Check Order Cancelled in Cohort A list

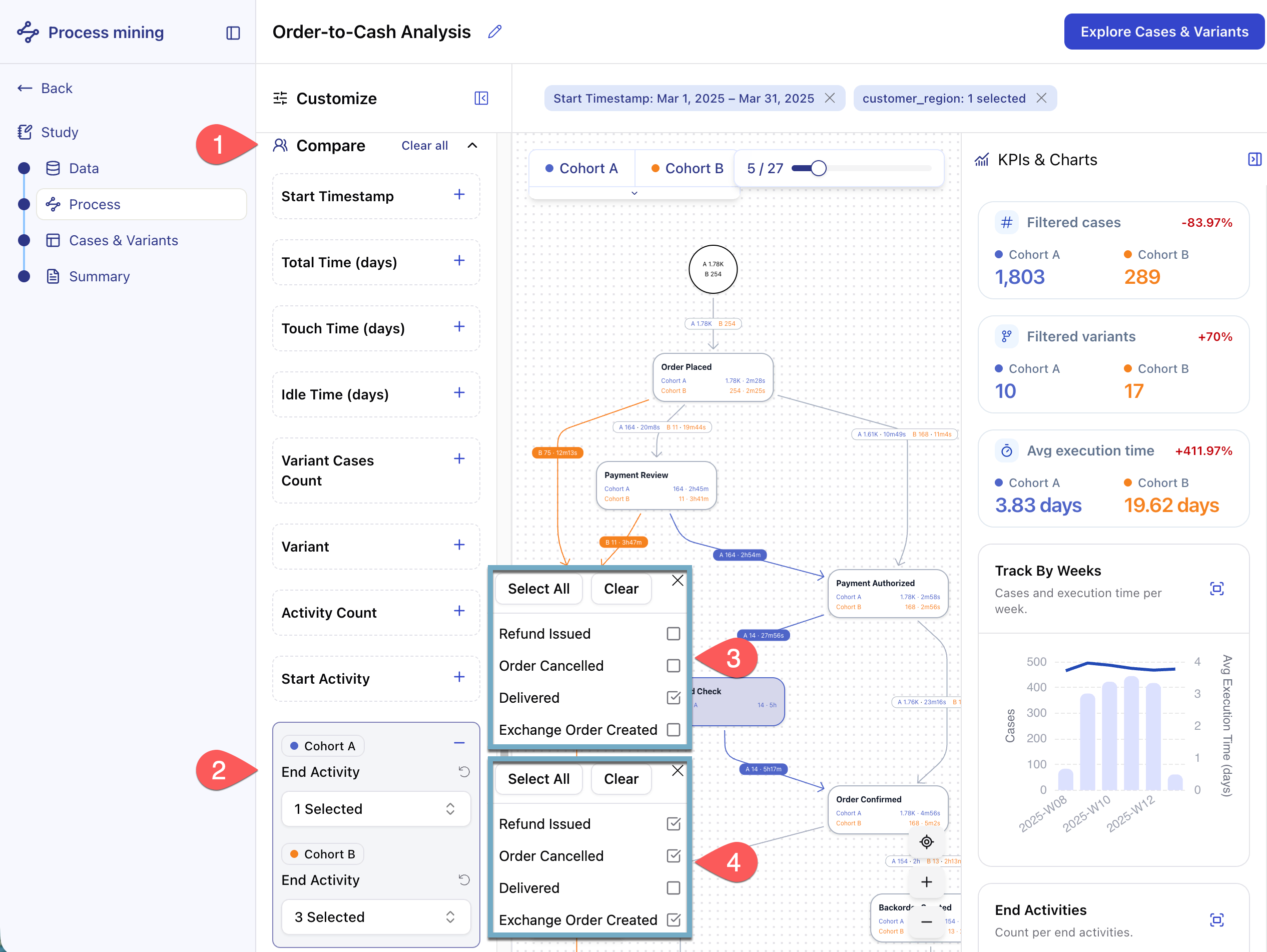coord(673,666)
